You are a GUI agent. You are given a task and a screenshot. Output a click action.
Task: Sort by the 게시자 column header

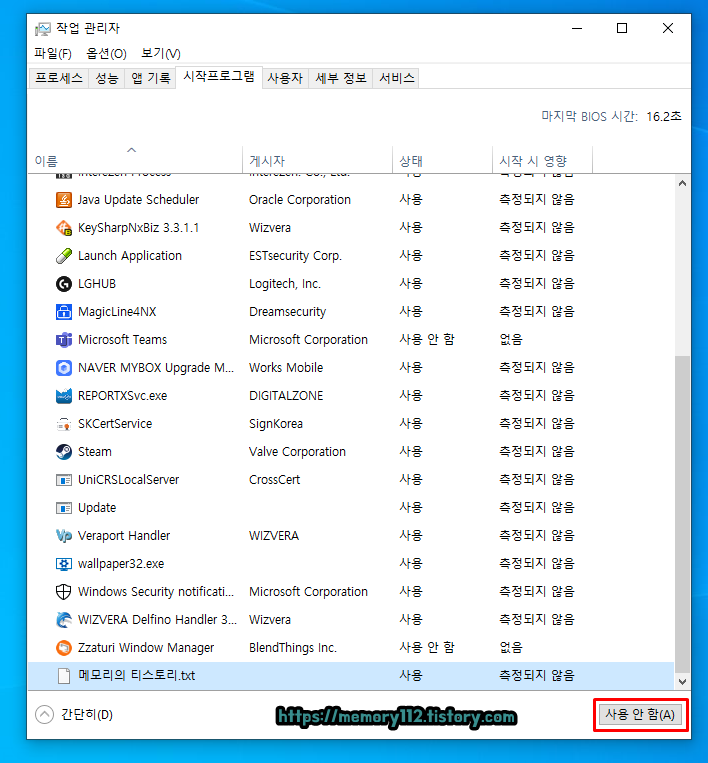(x=317, y=160)
